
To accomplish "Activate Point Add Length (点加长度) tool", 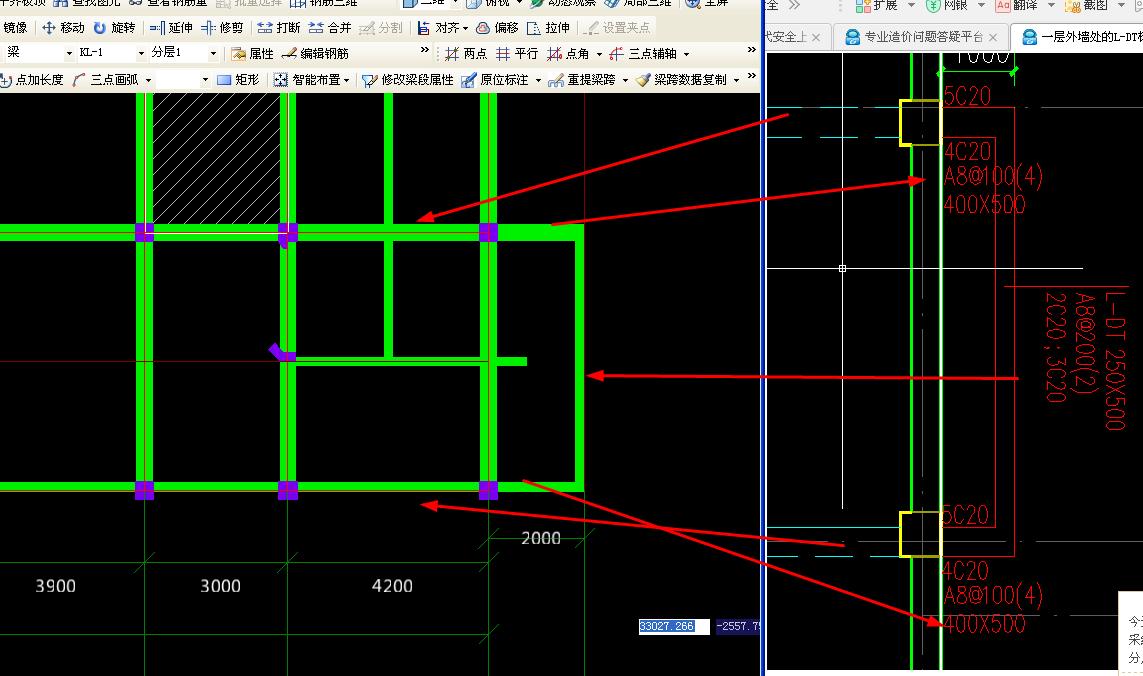I will point(32,79).
